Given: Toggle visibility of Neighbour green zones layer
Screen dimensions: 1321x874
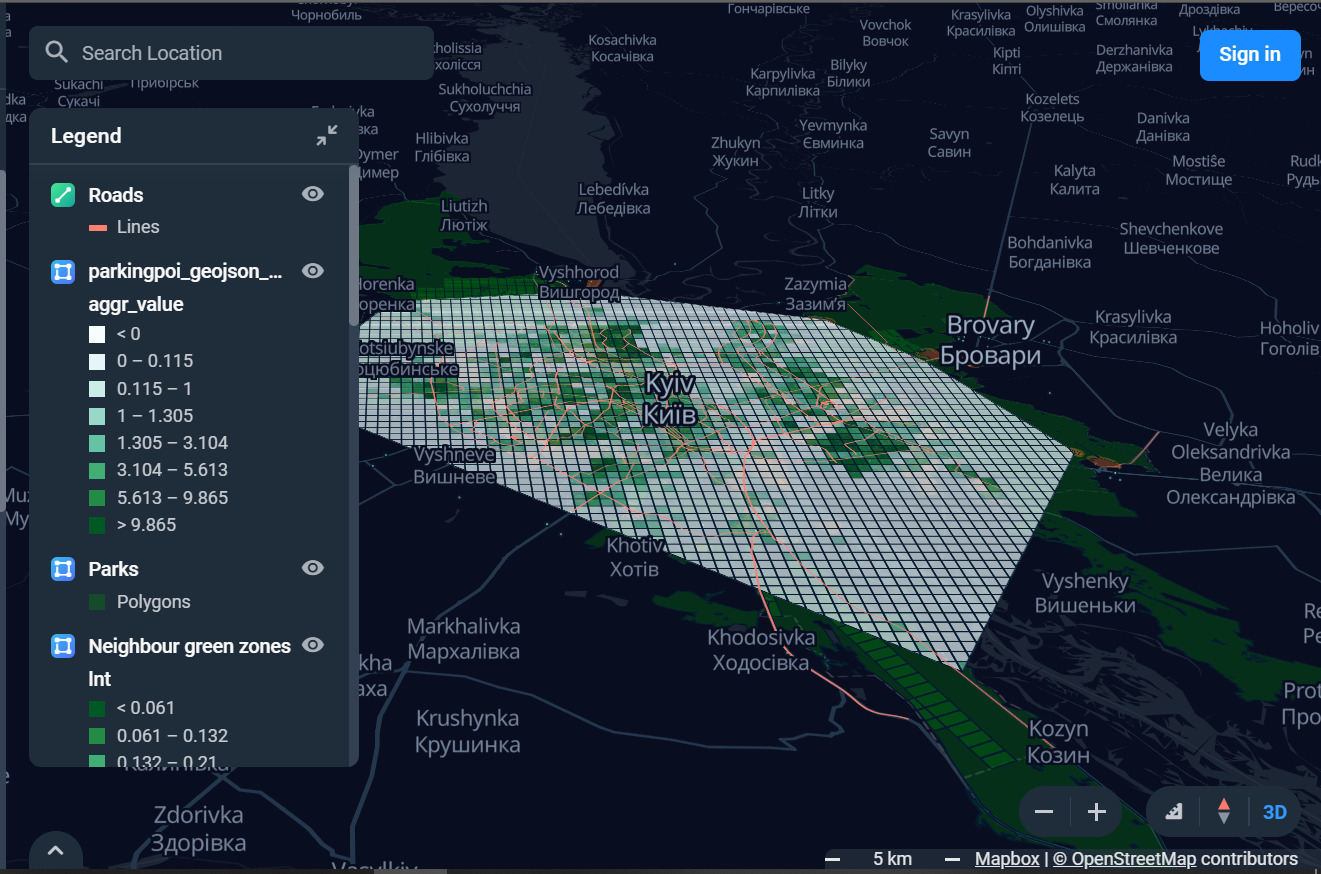Looking at the screenshot, I should [313, 645].
